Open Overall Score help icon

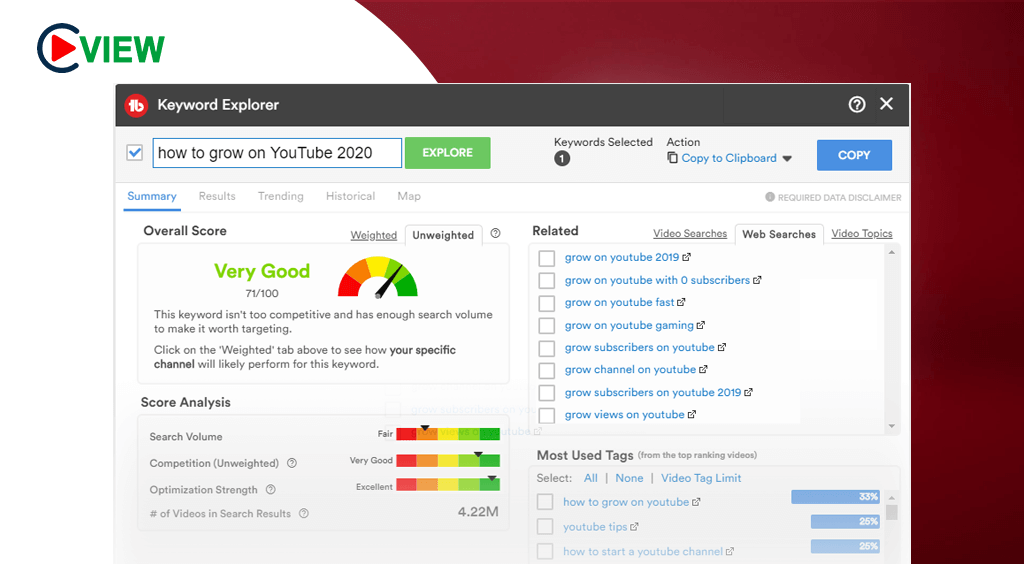pos(496,233)
